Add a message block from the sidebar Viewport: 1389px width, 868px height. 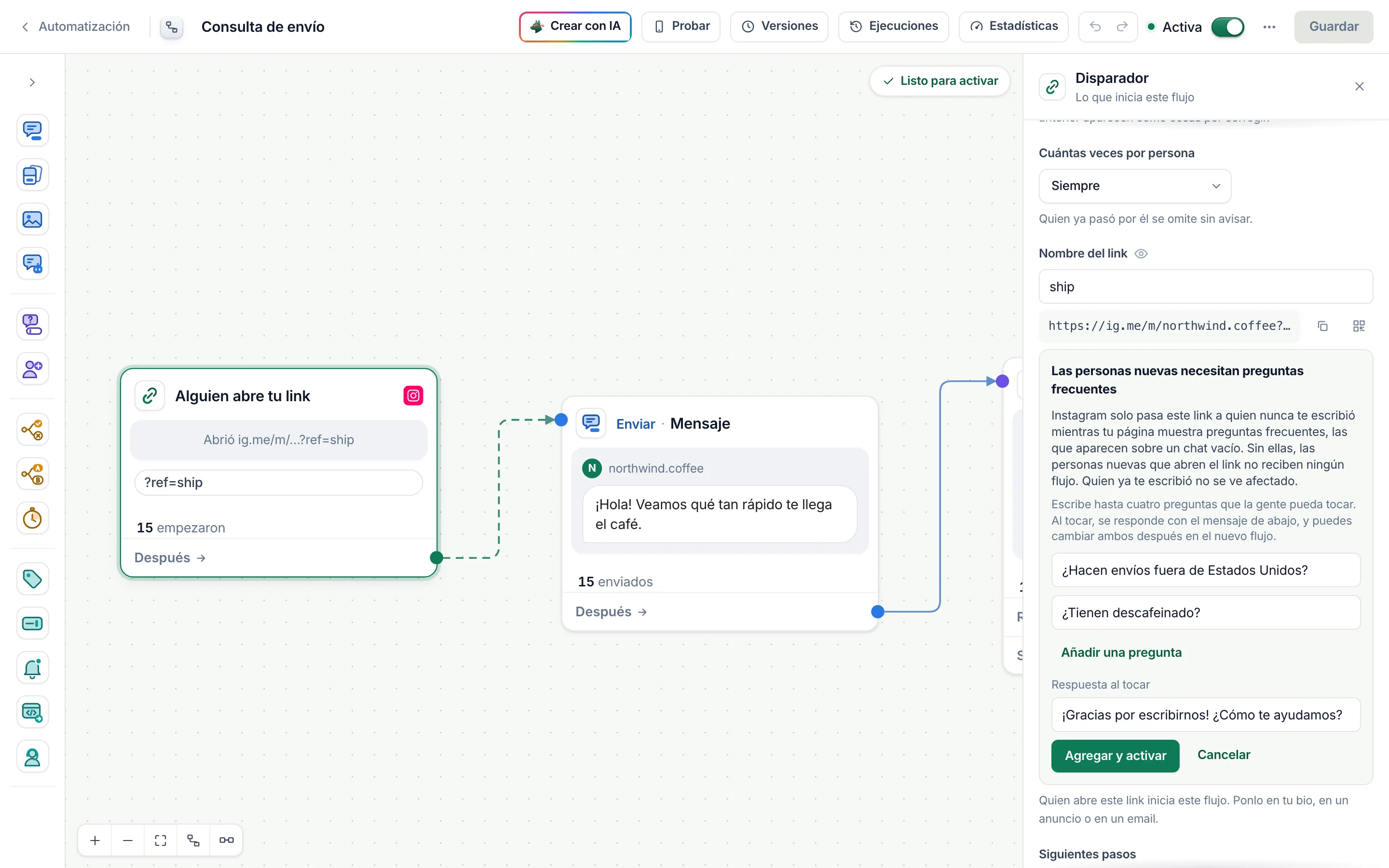(32, 130)
